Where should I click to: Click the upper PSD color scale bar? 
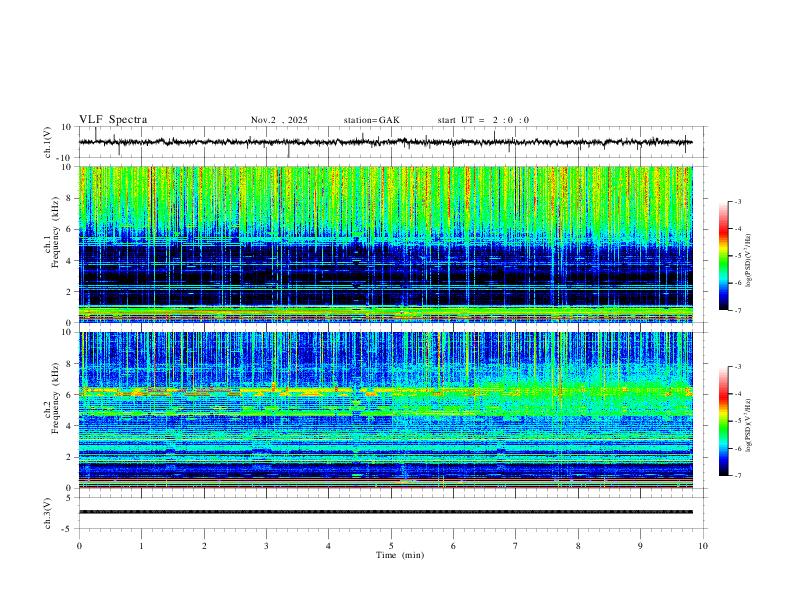(x=723, y=256)
